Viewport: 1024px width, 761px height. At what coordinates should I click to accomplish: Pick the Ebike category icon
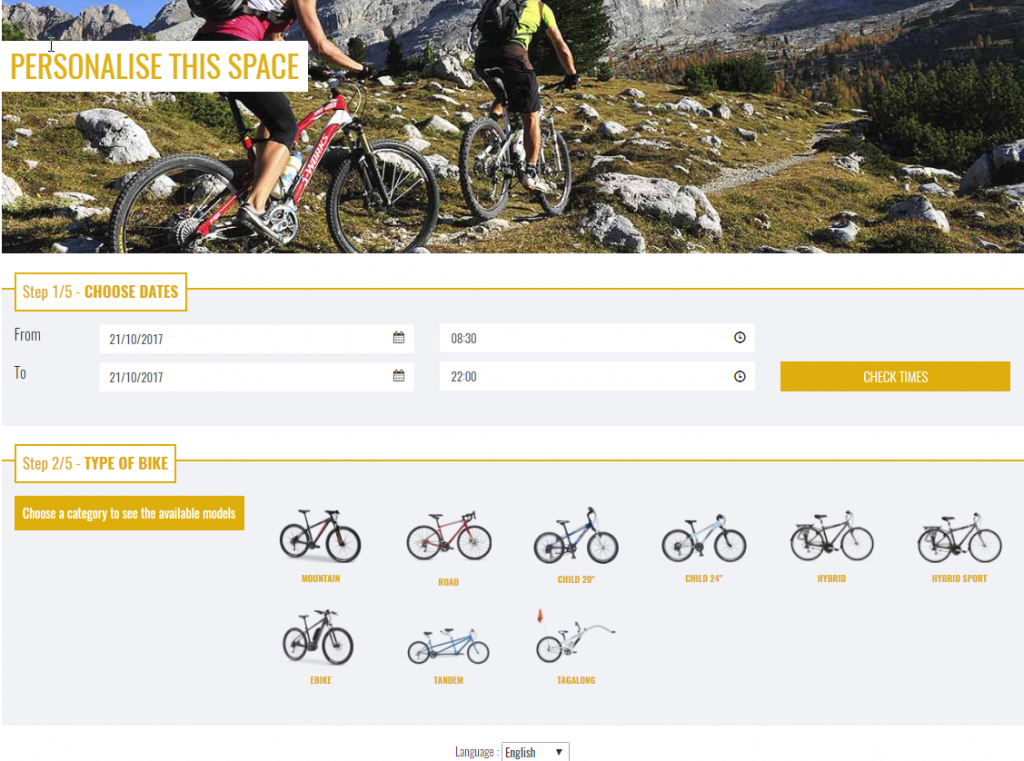tap(318, 638)
